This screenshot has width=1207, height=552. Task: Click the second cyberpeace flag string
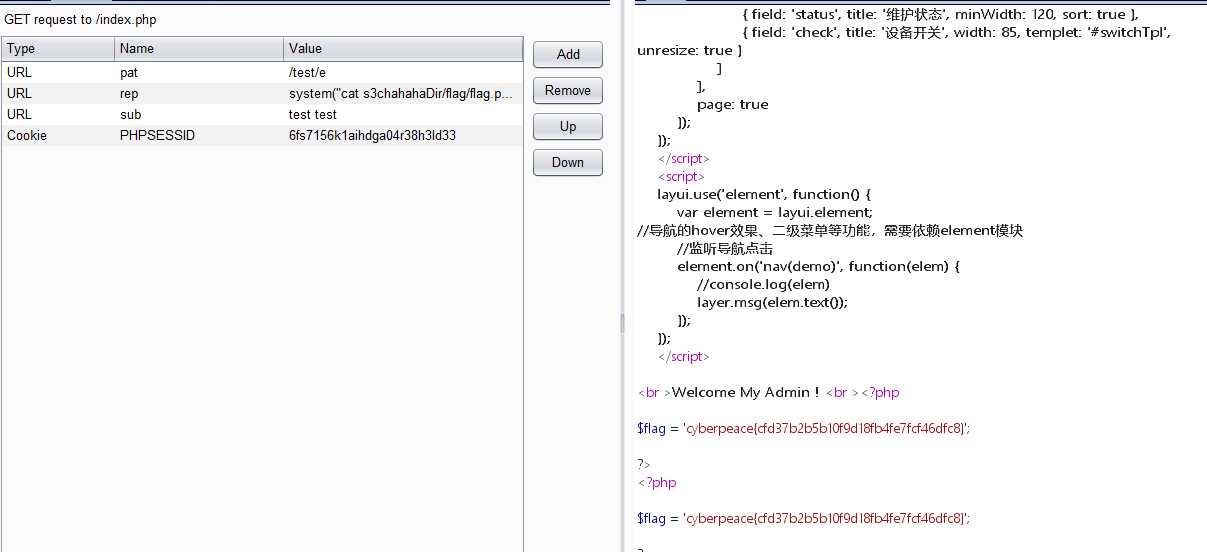tap(826, 518)
